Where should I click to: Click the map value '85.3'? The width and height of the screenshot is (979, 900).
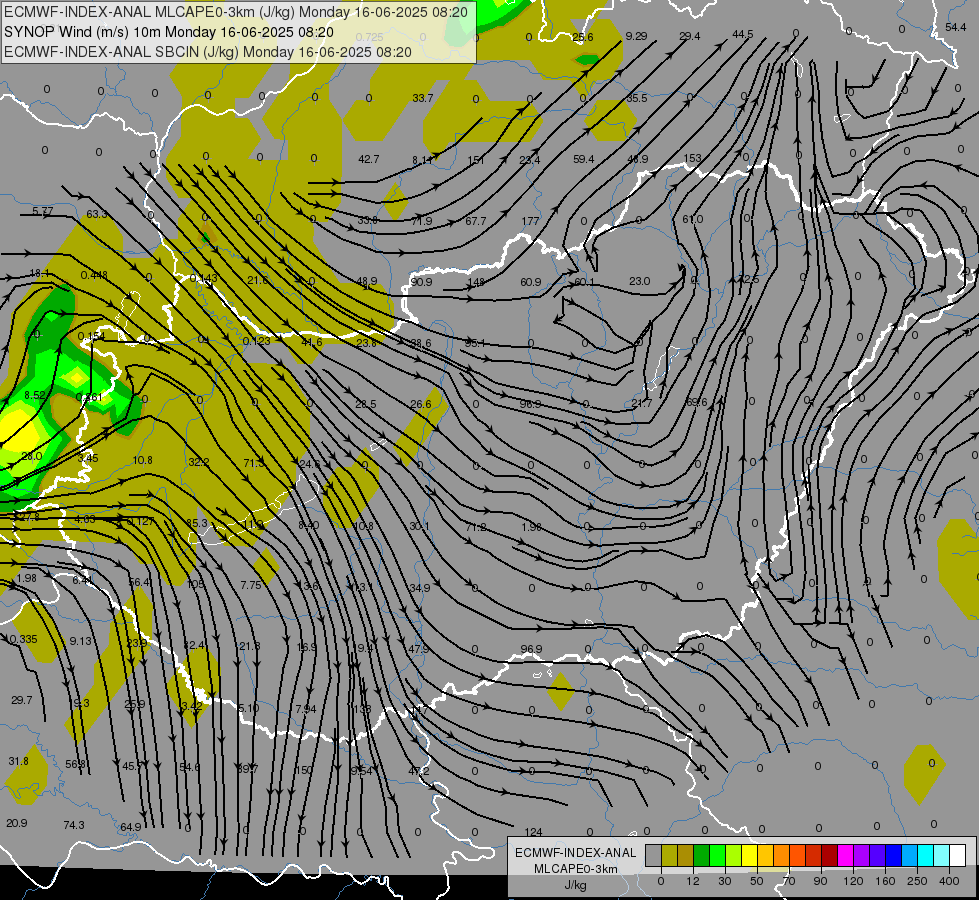(x=197, y=523)
